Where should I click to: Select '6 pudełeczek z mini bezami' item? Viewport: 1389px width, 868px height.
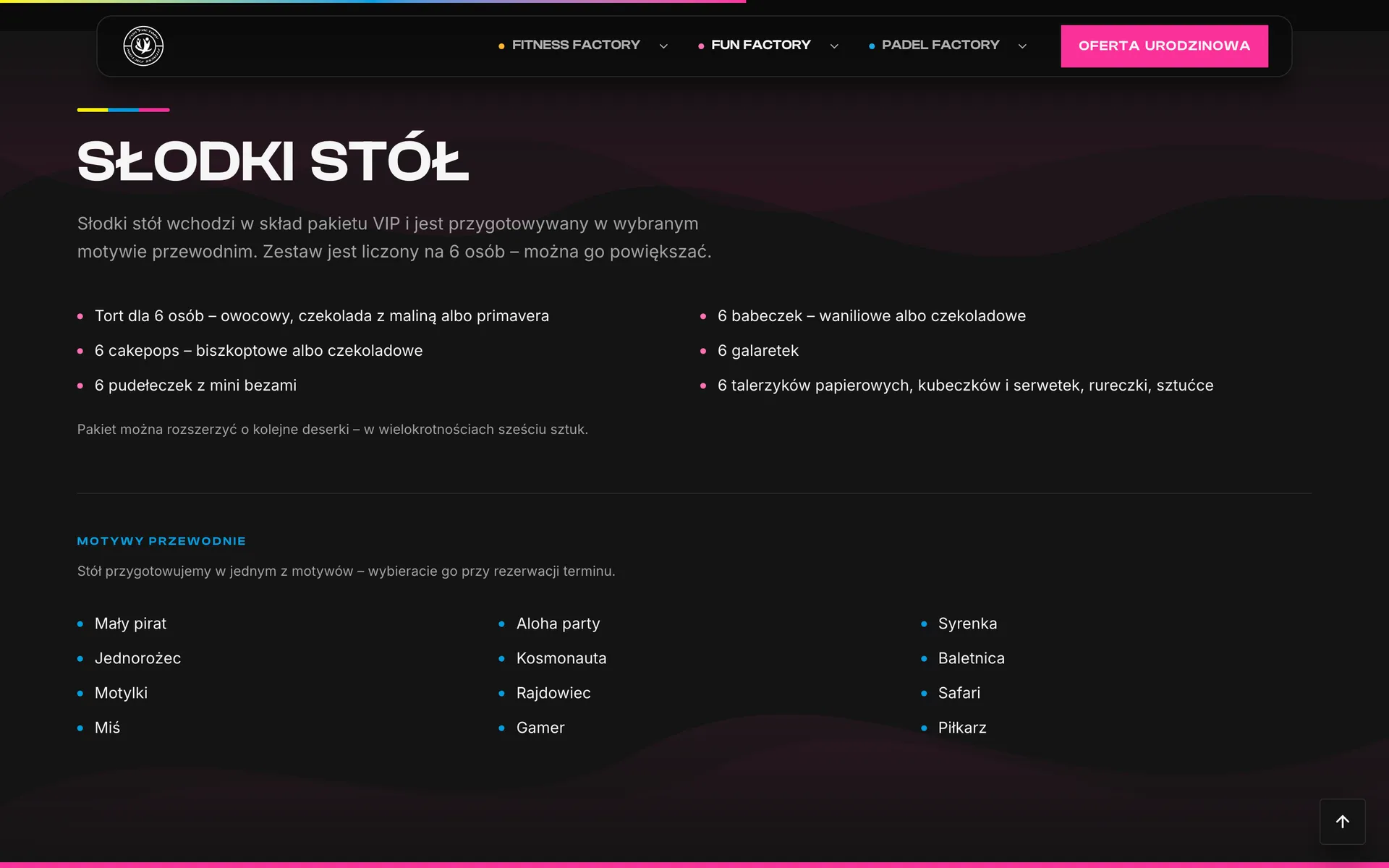point(195,386)
